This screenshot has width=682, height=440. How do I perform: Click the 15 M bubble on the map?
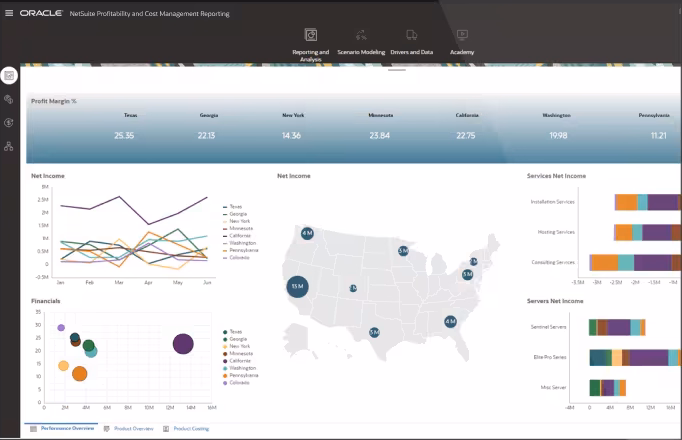[x=297, y=287]
